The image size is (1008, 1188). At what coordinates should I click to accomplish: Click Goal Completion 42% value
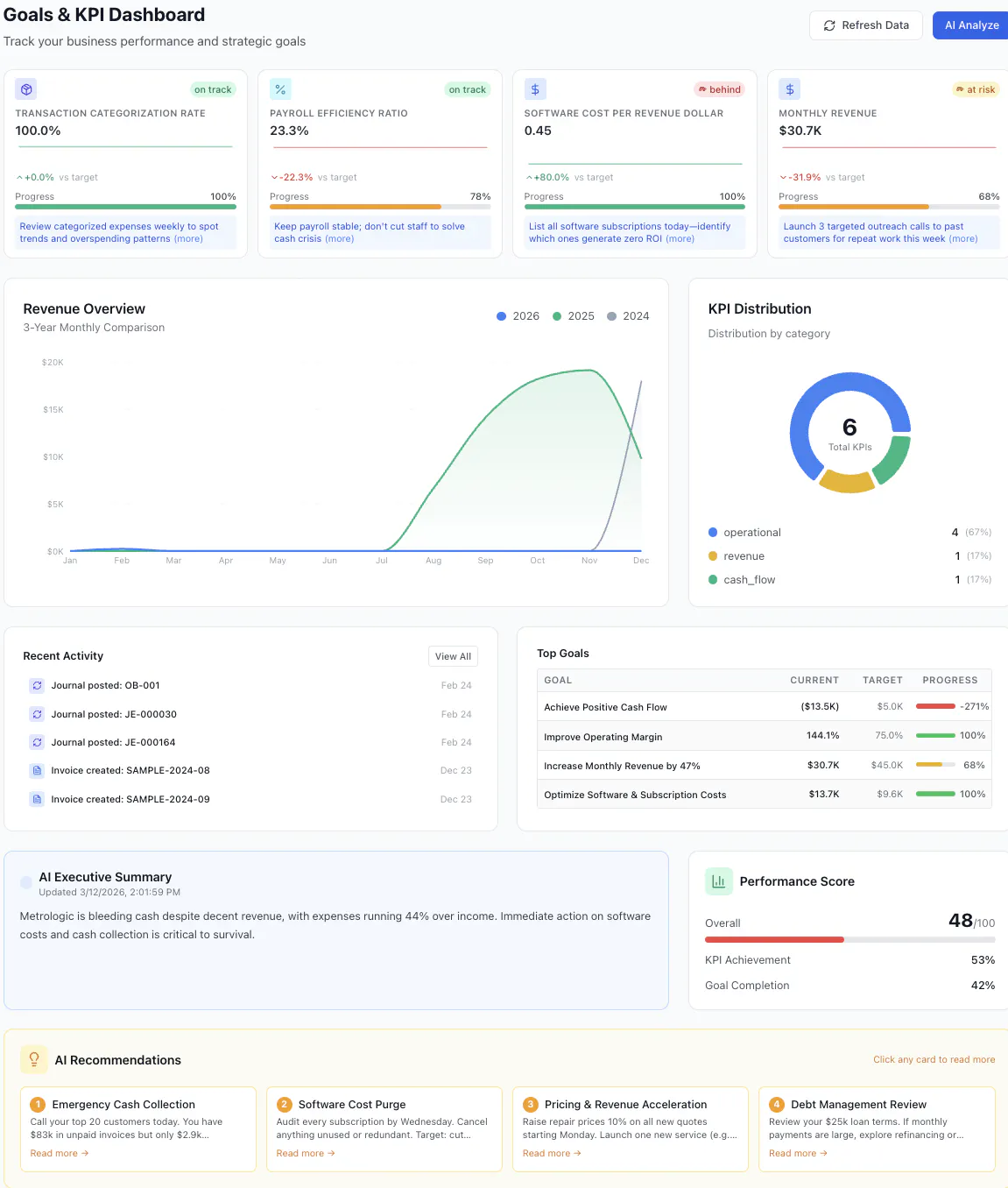983,986
